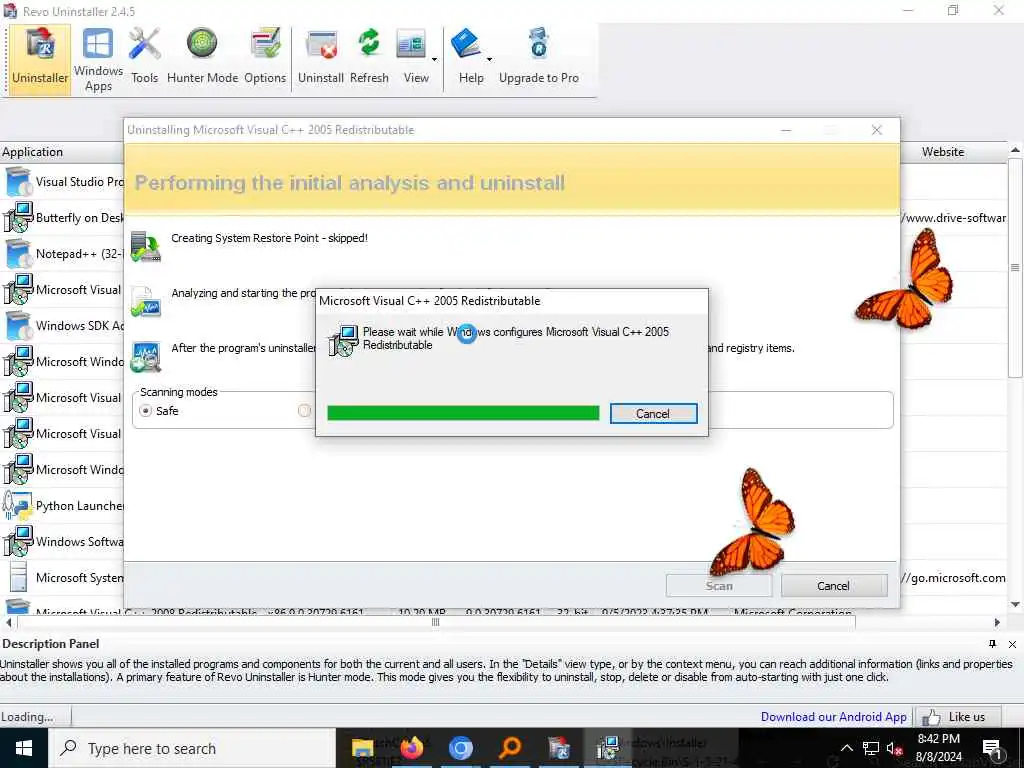Click the muted volume tray icon
The width and height of the screenshot is (1024, 768).
pos(894,748)
